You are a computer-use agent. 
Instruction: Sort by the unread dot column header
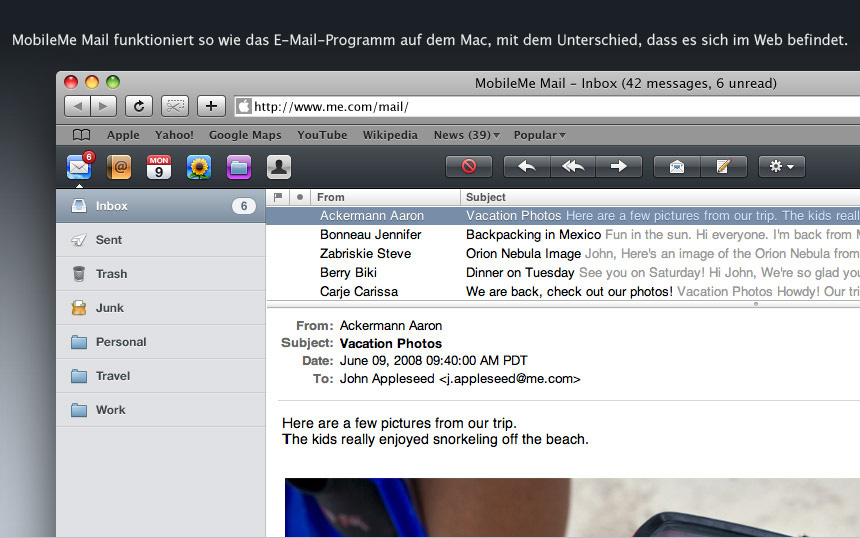299,197
